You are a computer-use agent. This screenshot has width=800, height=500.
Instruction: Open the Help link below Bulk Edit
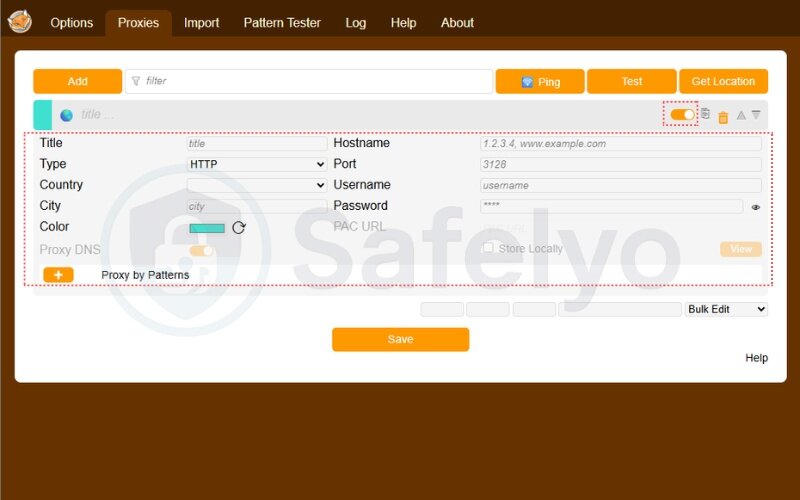756,358
